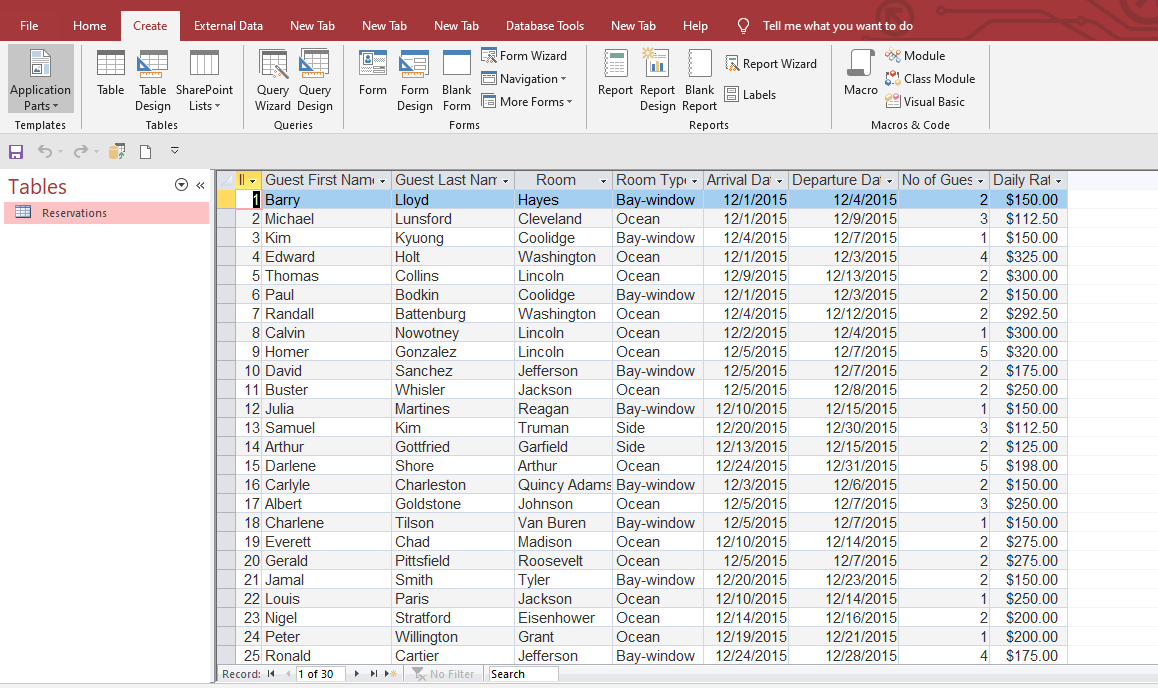Collapse the Tables navigation pane
The height and width of the screenshot is (688, 1158).
(x=199, y=184)
